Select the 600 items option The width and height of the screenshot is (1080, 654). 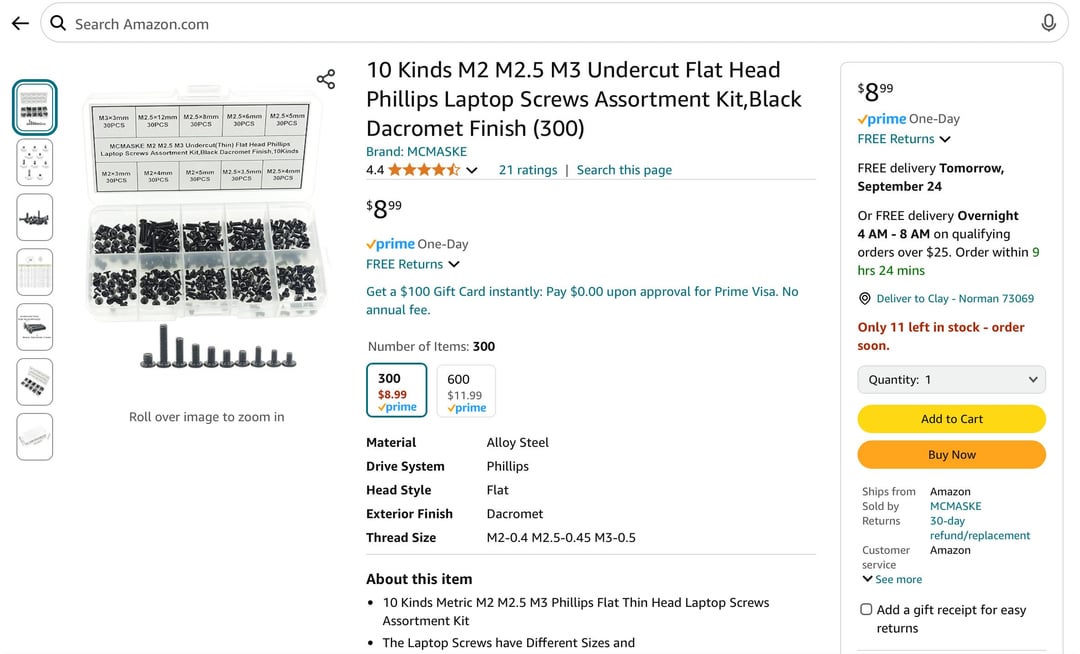(x=466, y=390)
